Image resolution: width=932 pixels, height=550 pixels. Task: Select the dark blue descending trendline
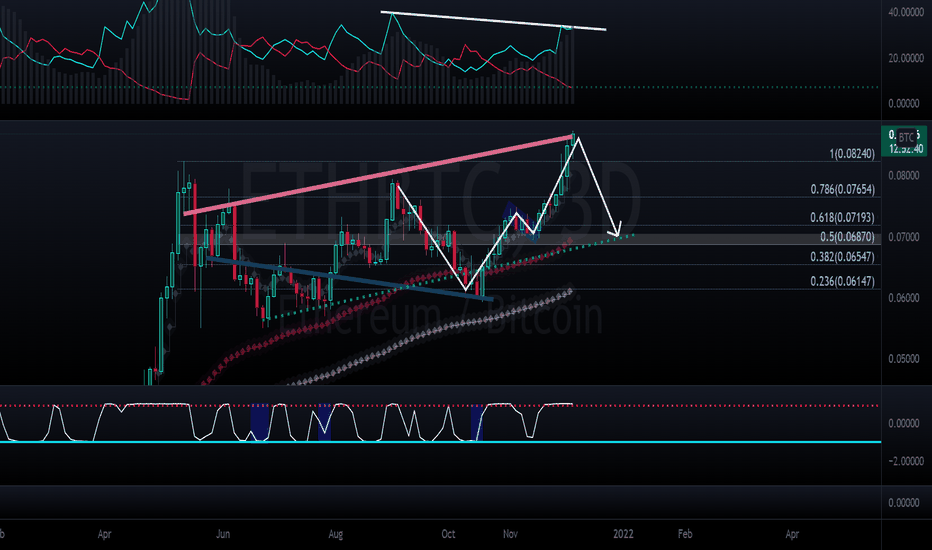tap(350, 278)
